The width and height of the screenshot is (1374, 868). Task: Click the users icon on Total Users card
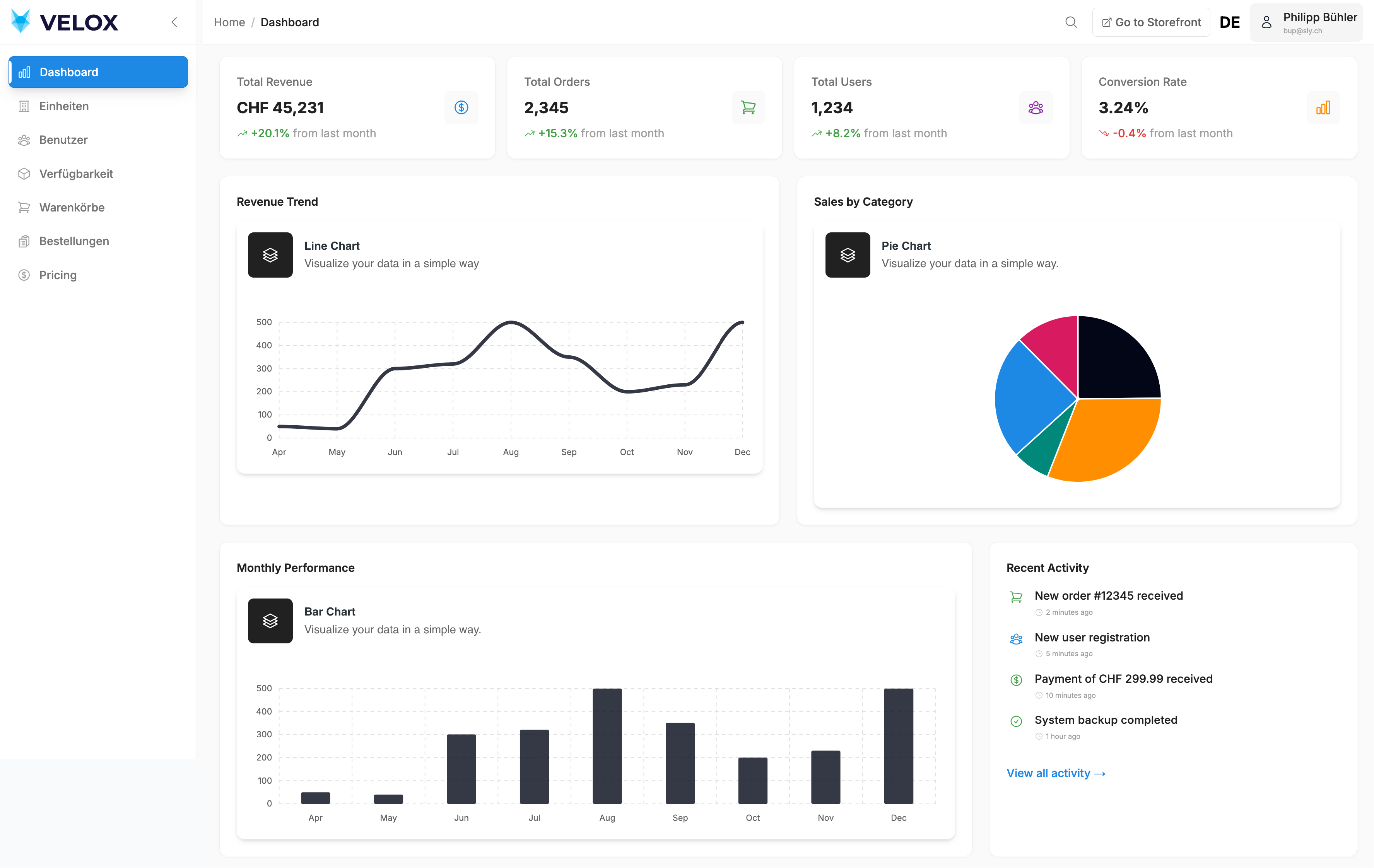click(x=1036, y=107)
